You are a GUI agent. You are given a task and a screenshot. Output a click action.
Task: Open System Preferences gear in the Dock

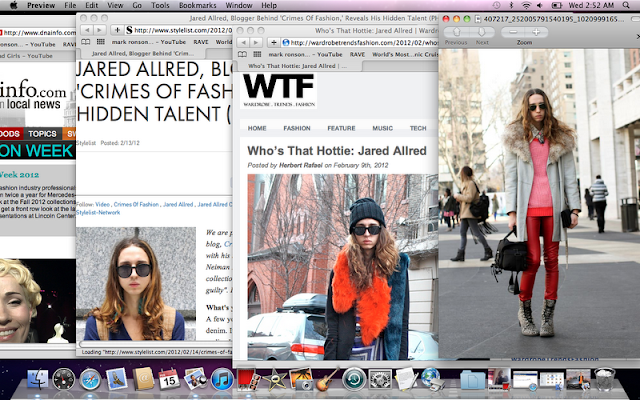pyautogui.click(x=380, y=379)
